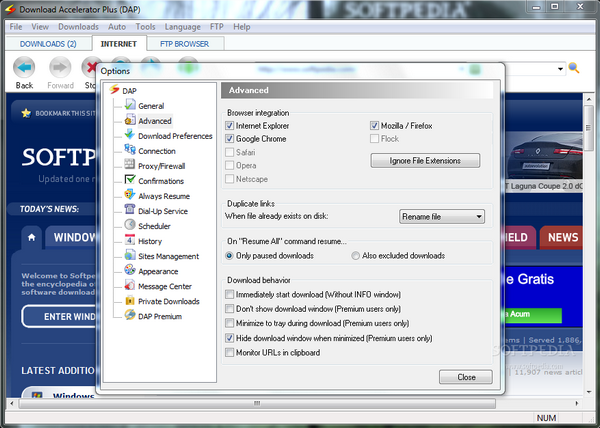Open the Help menu
The height and width of the screenshot is (428, 600).
tap(241, 27)
